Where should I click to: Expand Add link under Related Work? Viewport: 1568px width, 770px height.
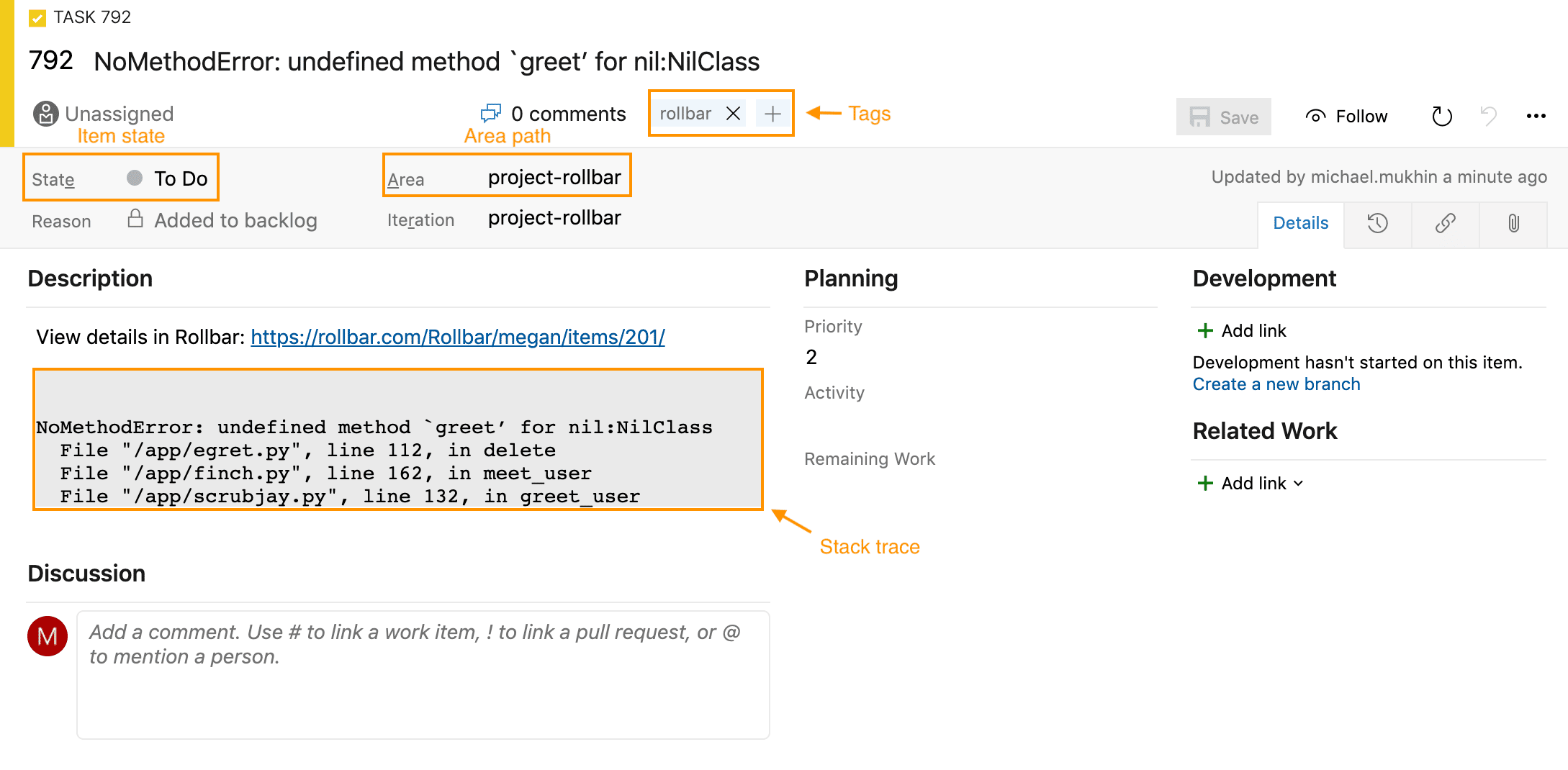coord(1253,484)
